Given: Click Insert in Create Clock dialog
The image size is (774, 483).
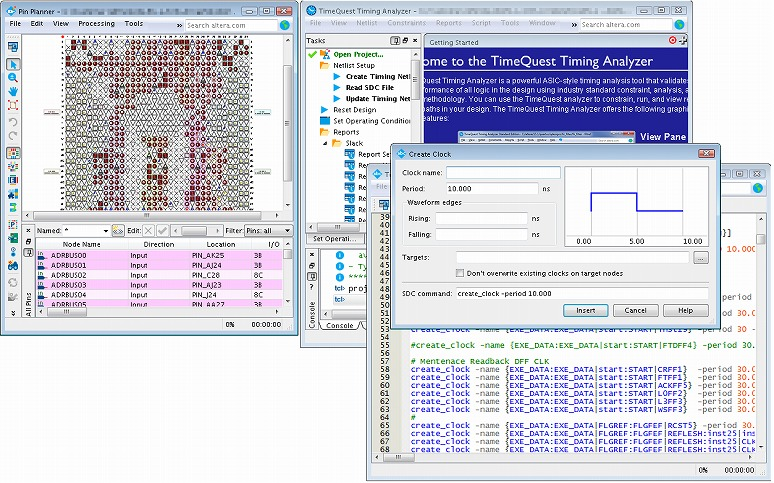Looking at the screenshot, I should [x=585, y=311].
